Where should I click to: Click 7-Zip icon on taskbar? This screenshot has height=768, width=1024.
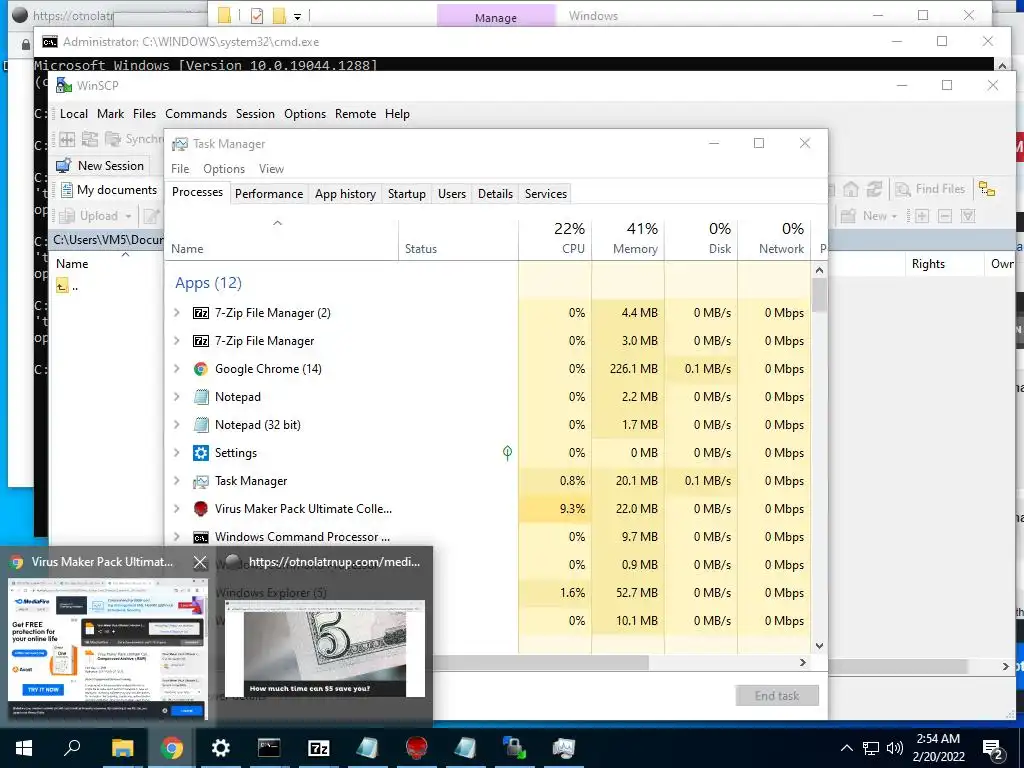[x=318, y=748]
